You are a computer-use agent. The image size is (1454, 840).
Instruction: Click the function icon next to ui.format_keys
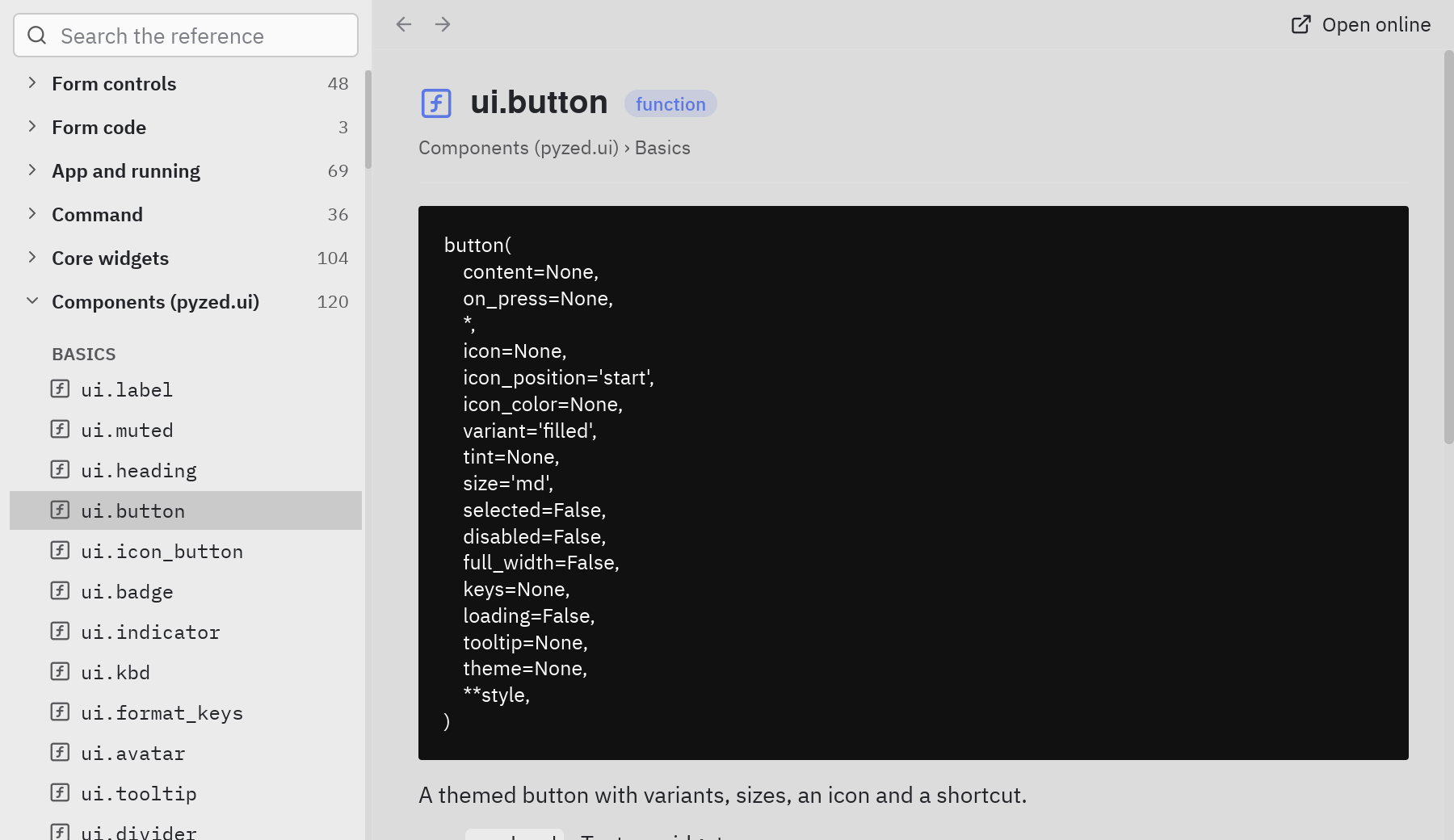point(60,712)
